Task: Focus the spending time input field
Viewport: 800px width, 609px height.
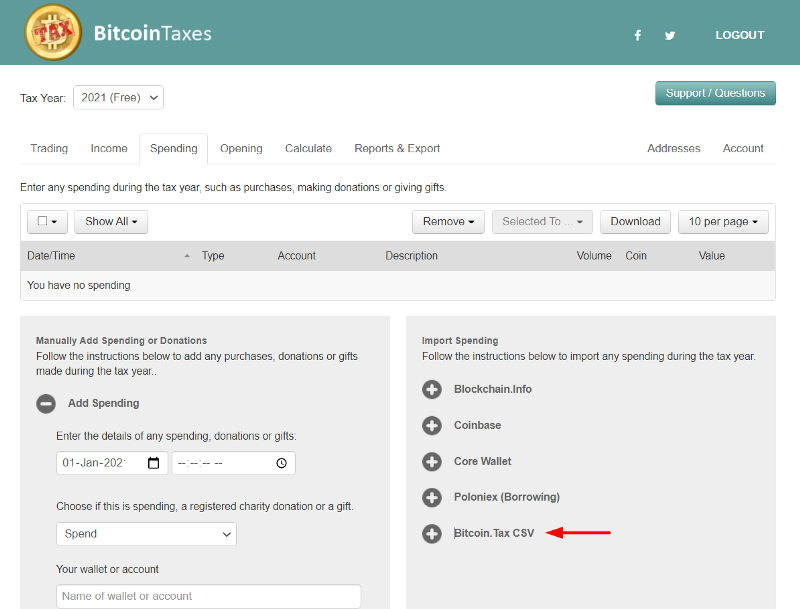Action: (234, 463)
